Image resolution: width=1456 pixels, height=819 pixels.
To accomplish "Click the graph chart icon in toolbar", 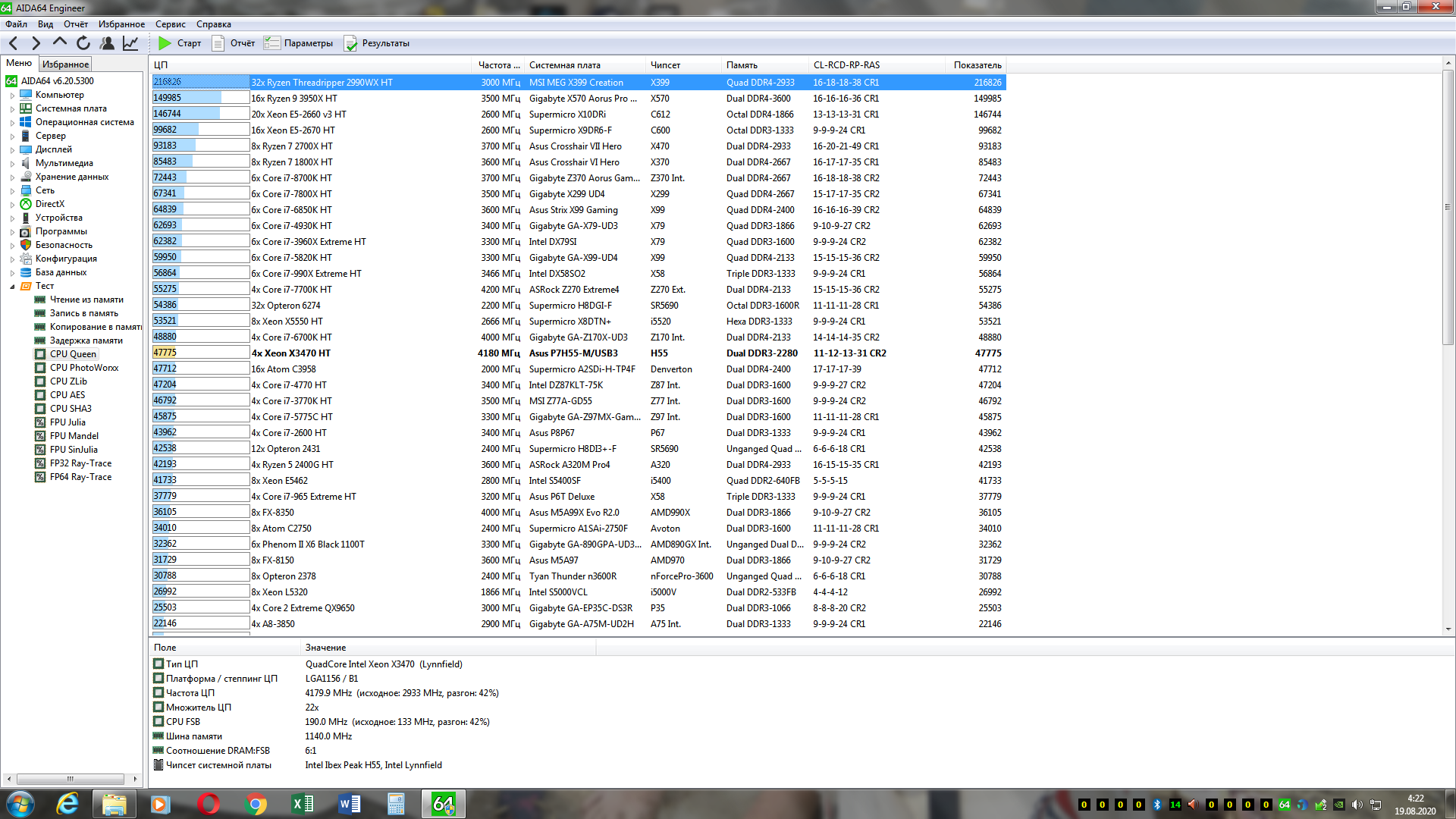I will tap(130, 43).
